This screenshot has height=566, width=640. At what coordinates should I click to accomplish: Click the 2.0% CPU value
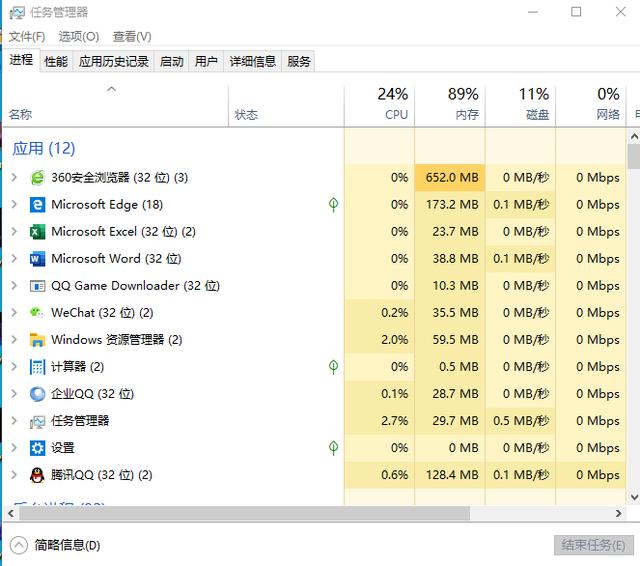point(394,340)
